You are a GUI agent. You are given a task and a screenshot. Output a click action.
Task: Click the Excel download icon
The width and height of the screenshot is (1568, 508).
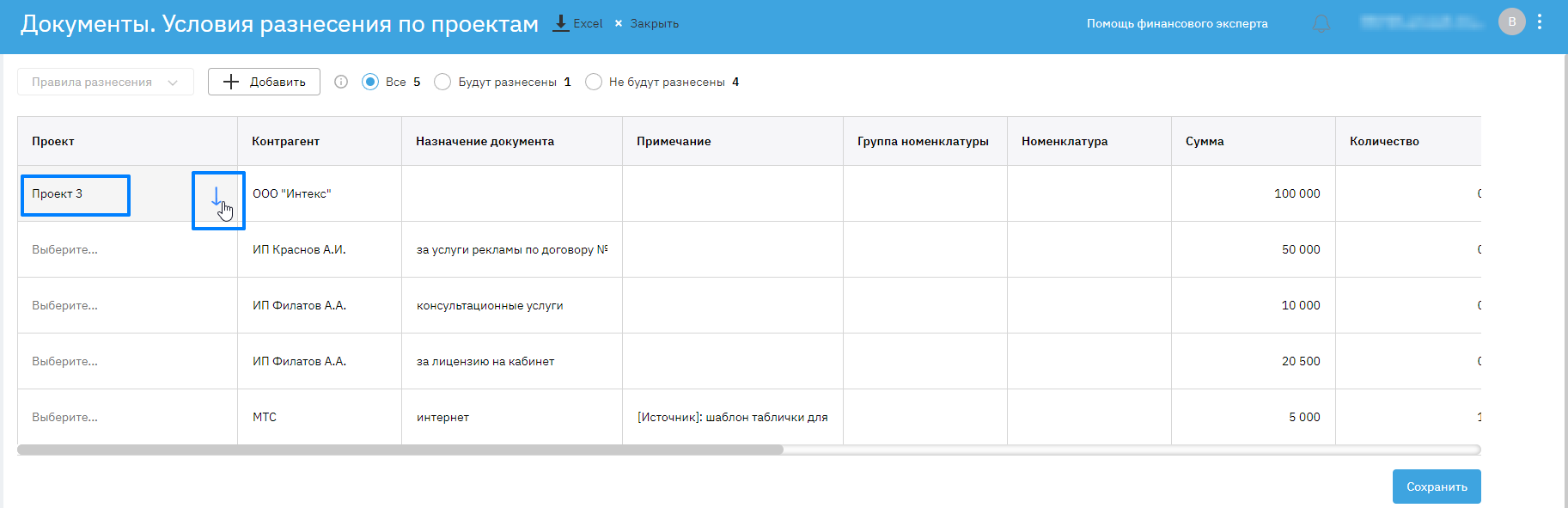561,23
